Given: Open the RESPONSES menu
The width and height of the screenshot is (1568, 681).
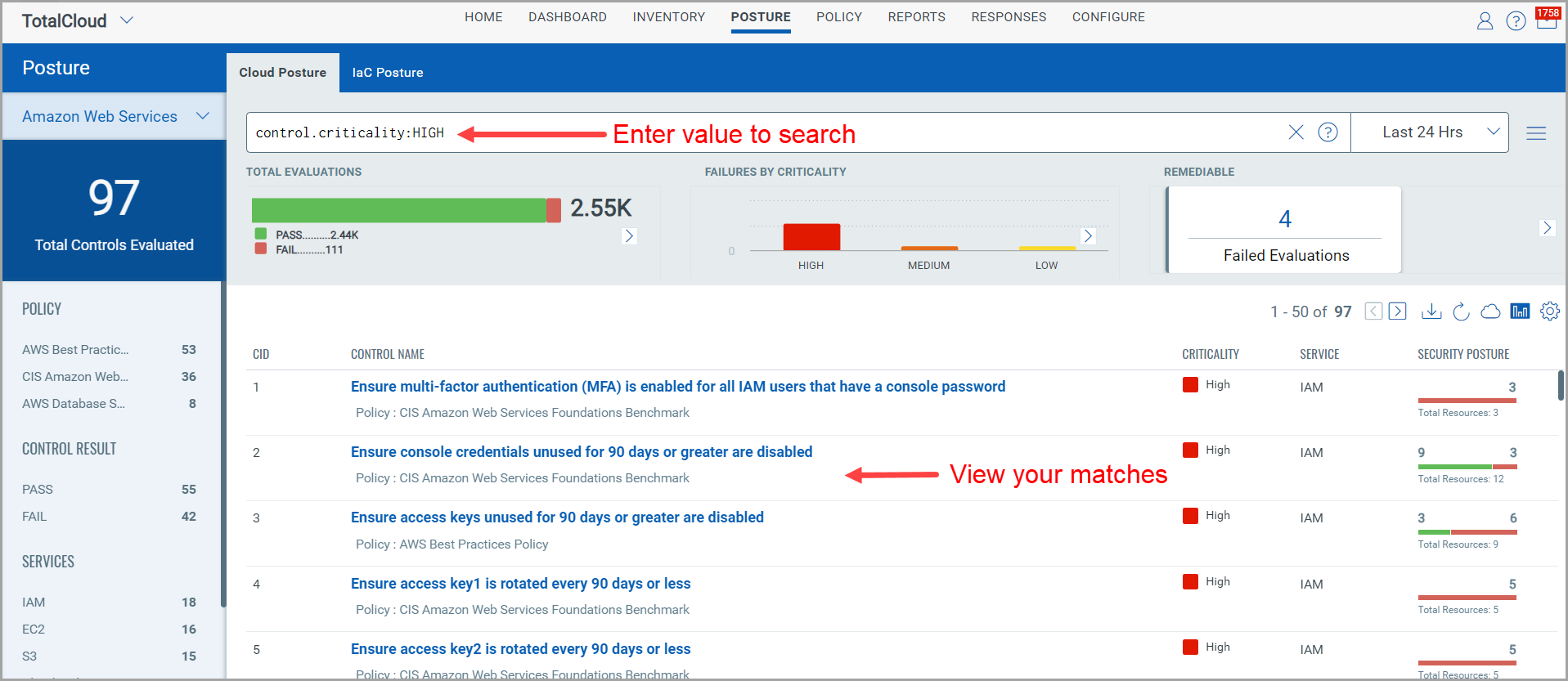Looking at the screenshot, I should click(x=1009, y=17).
